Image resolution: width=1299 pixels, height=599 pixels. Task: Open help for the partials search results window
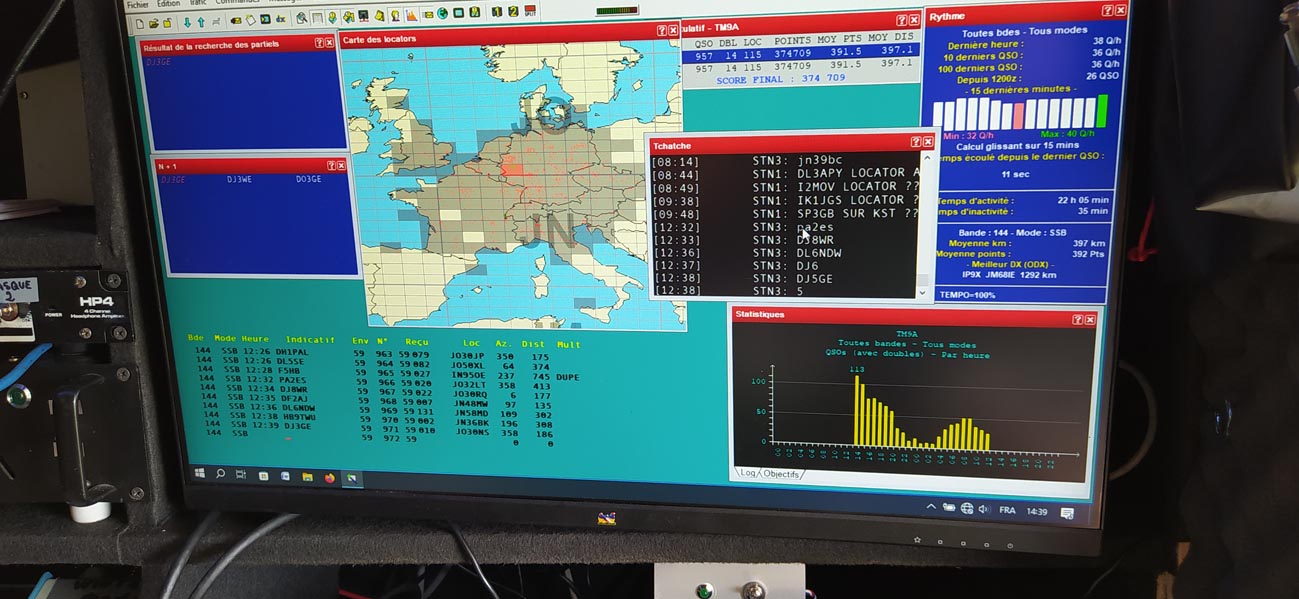[x=318, y=43]
